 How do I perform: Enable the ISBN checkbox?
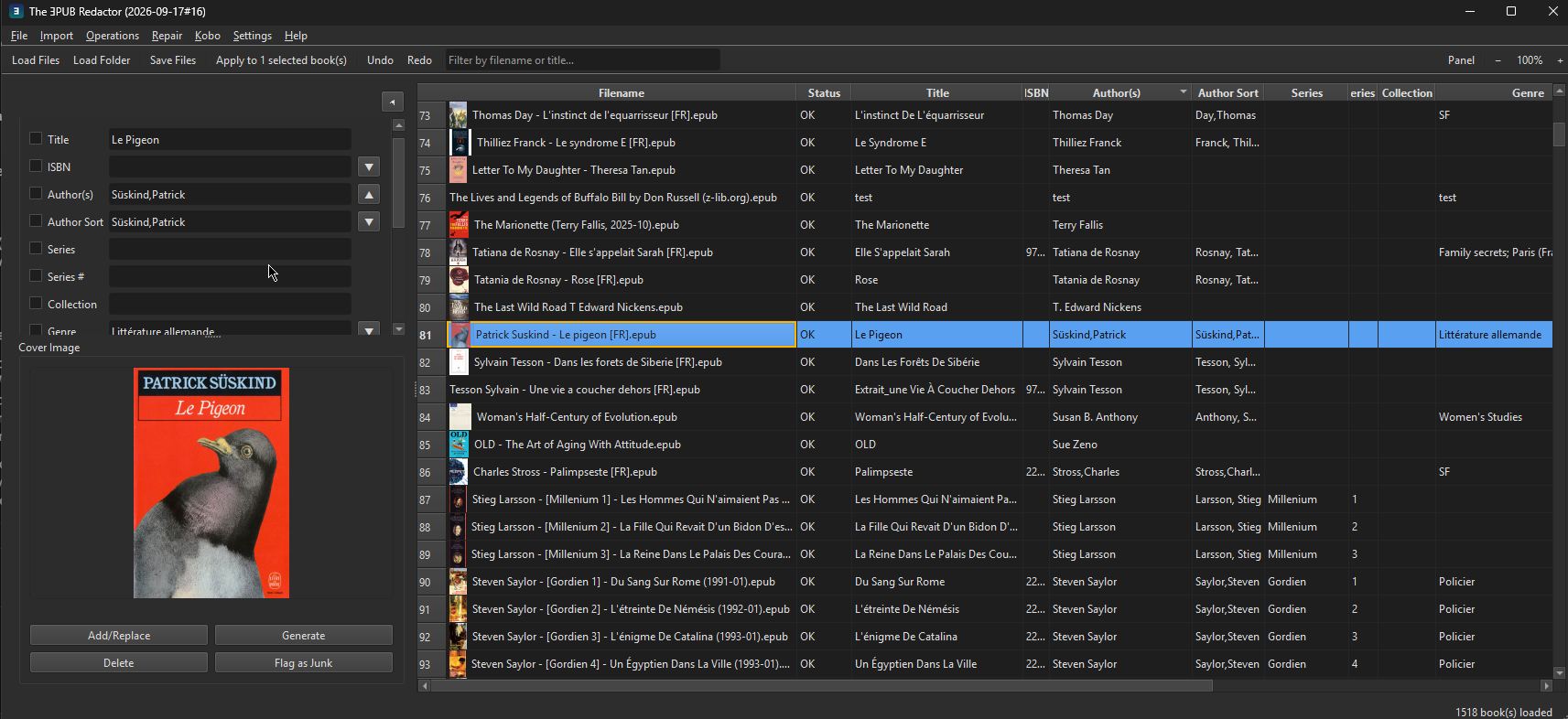[x=36, y=166]
